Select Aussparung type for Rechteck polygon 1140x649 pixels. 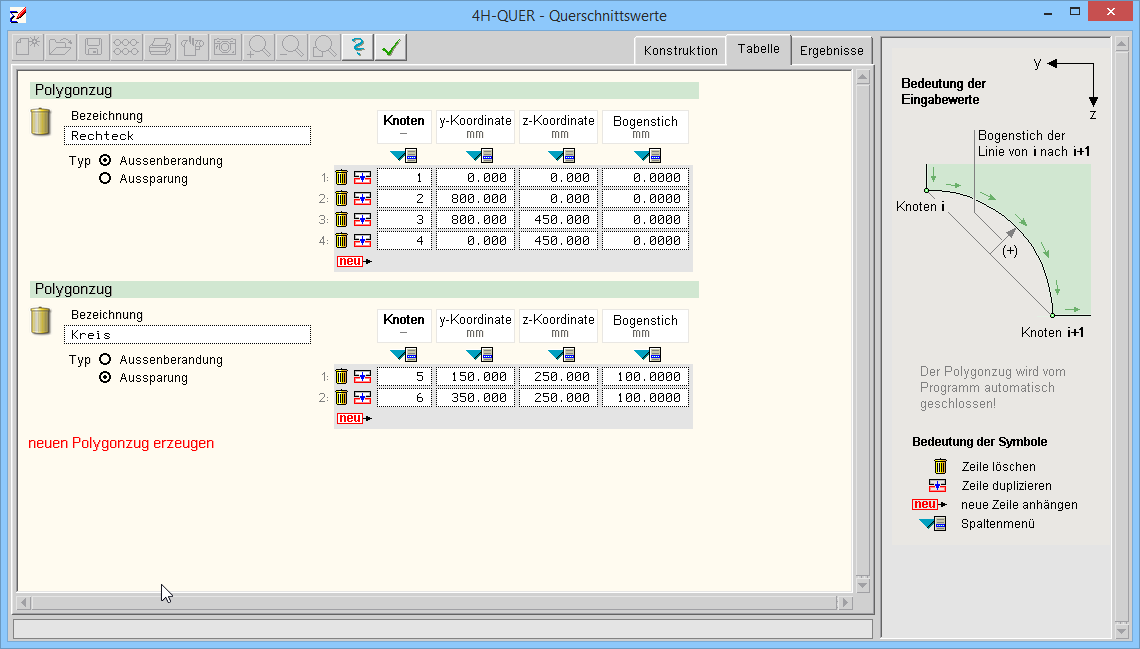[x=105, y=179]
